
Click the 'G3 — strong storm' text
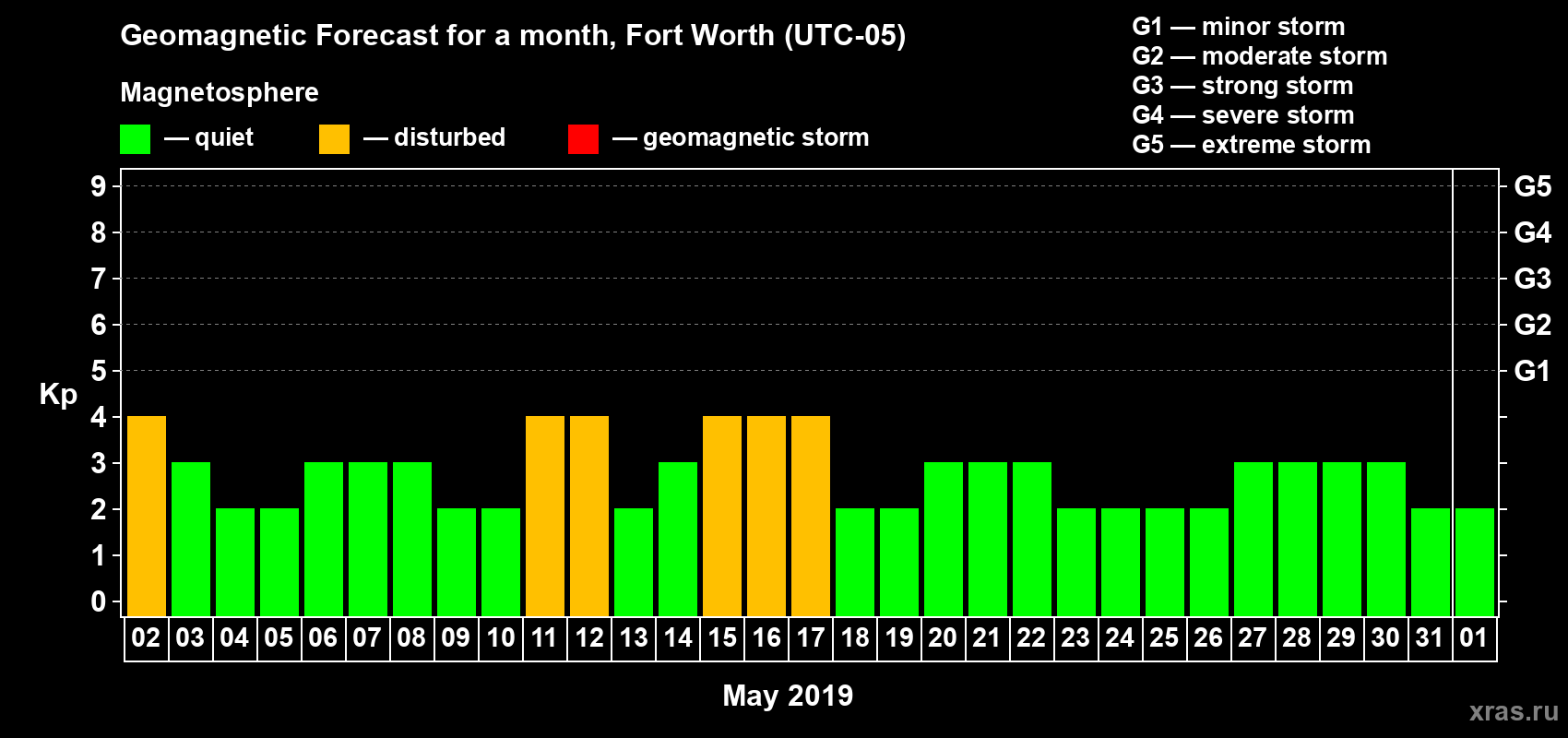coord(1242,86)
